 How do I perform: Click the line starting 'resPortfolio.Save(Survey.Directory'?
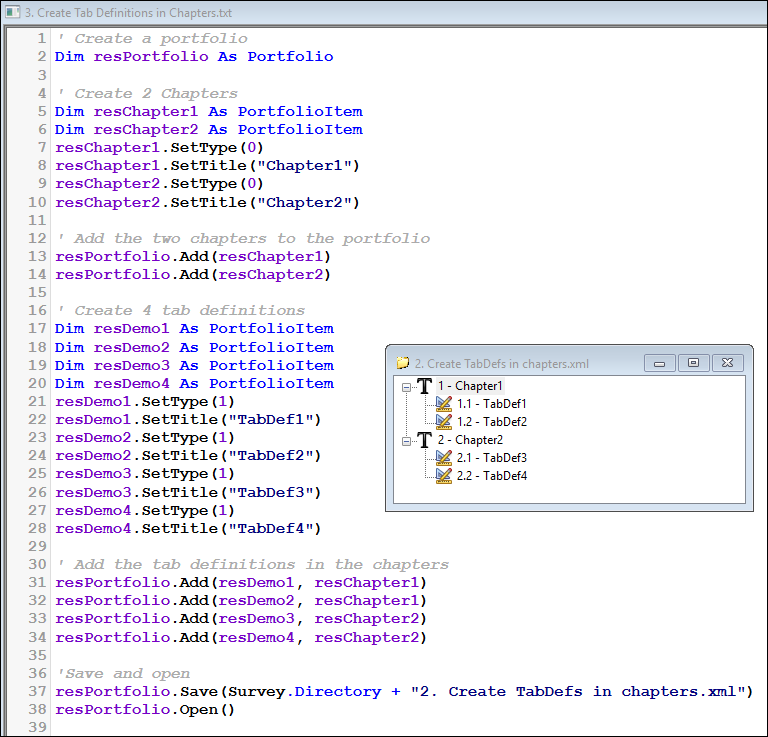coord(404,692)
